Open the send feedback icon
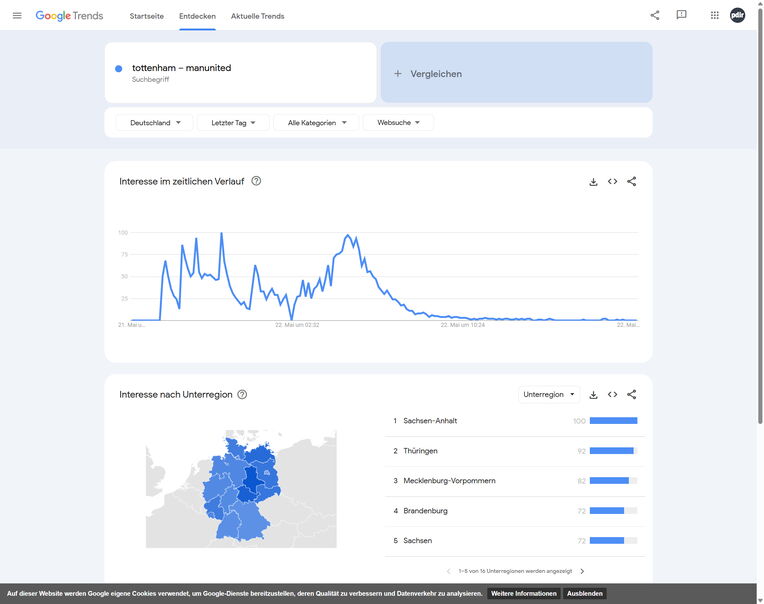 tap(681, 15)
